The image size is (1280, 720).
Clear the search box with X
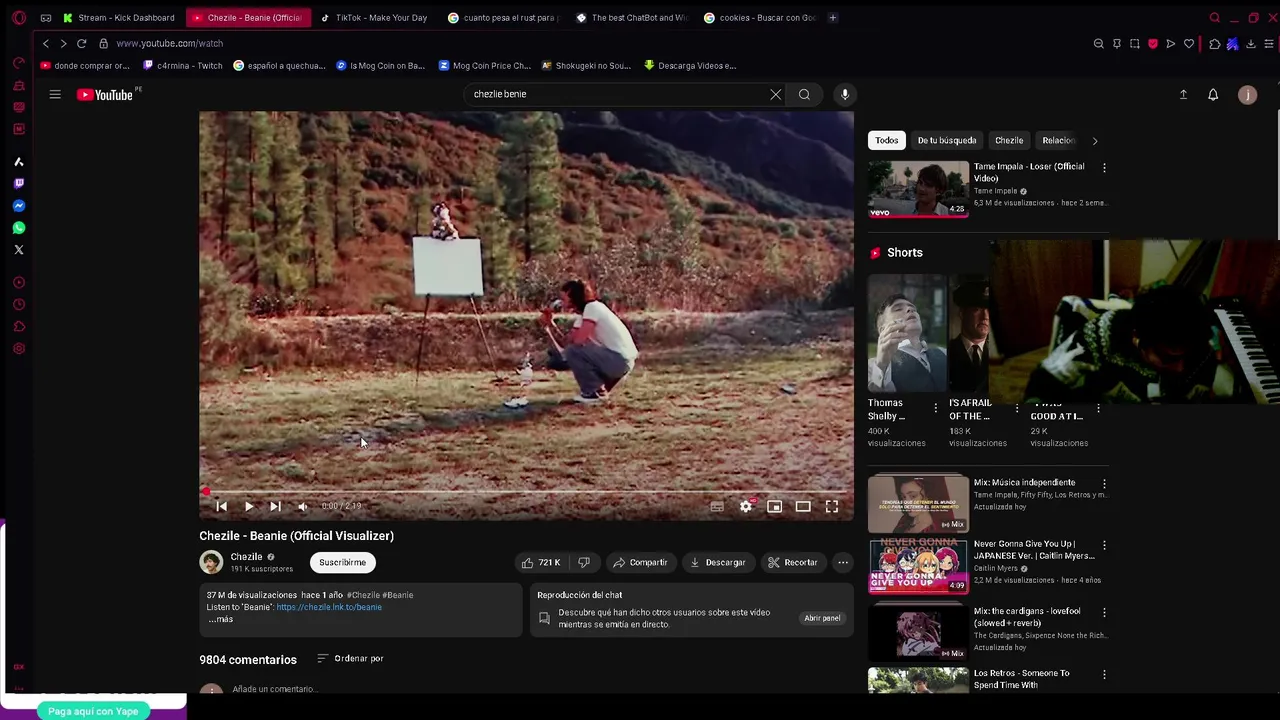point(776,94)
